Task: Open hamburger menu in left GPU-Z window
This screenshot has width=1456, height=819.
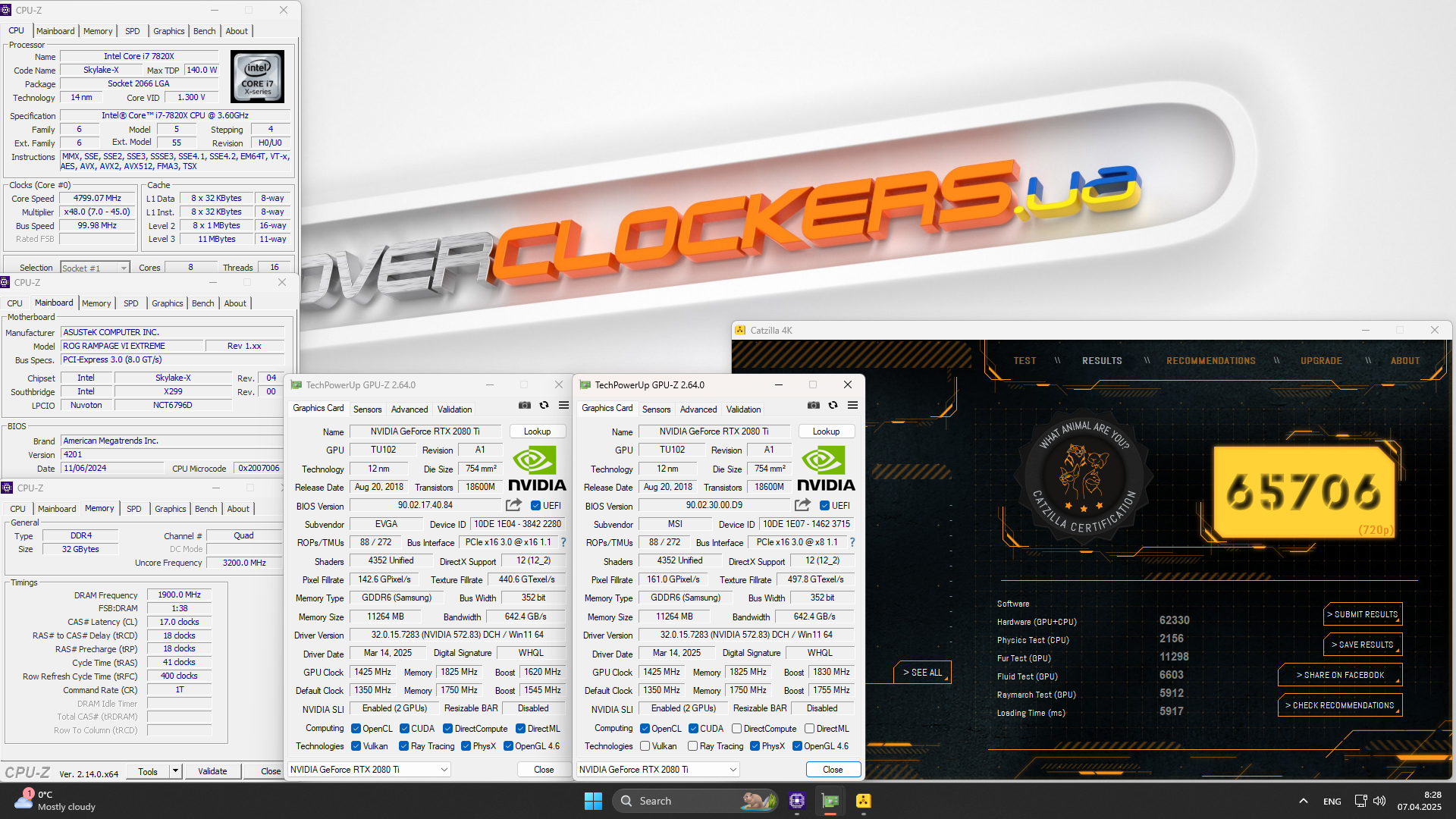Action: (563, 406)
